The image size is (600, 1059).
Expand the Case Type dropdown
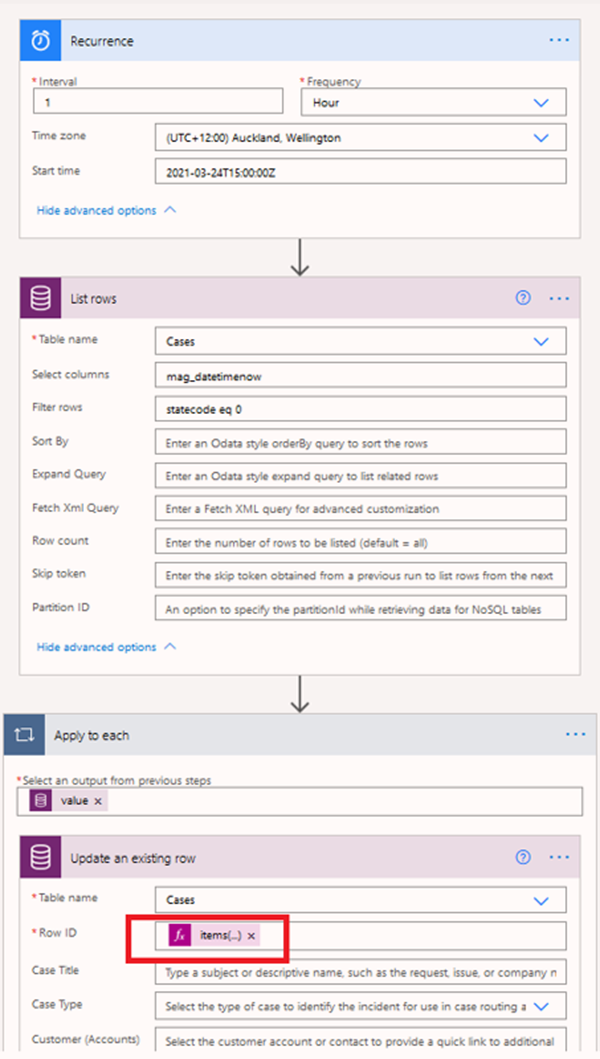(541, 1005)
